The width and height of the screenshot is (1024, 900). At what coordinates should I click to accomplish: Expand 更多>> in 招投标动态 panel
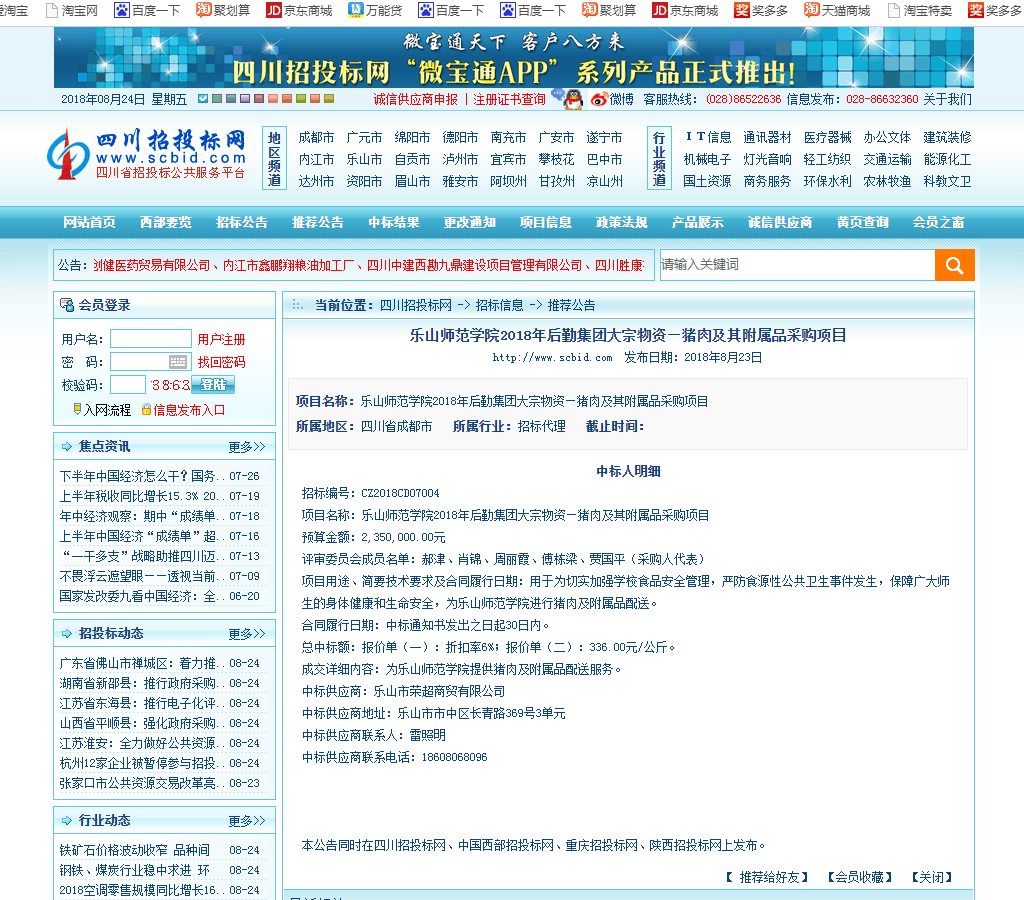pyautogui.click(x=246, y=634)
